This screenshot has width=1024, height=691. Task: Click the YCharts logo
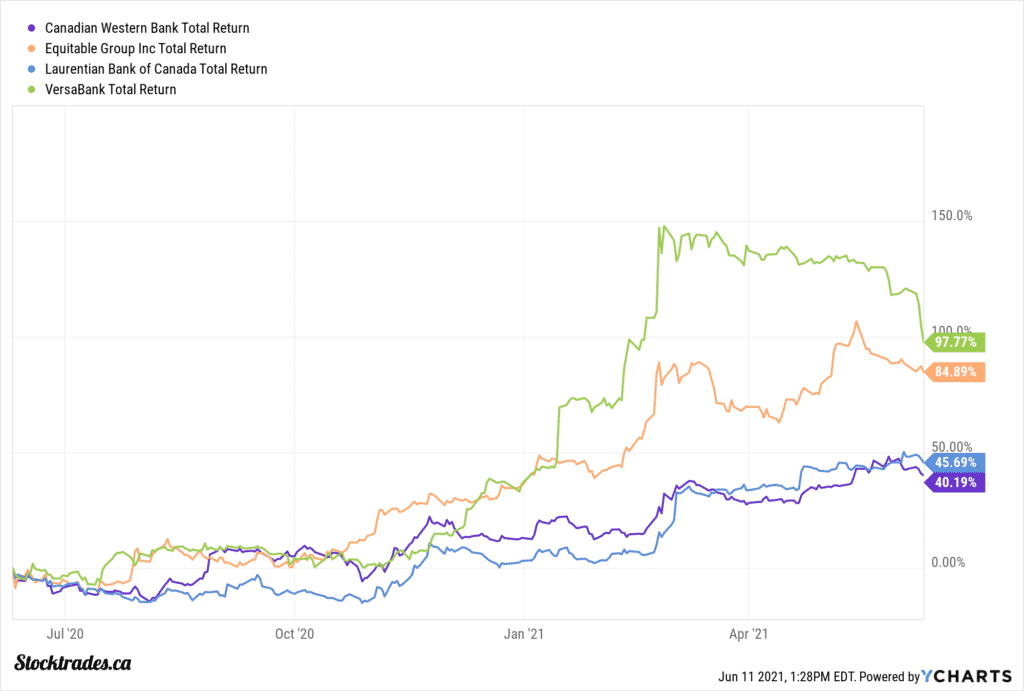click(x=965, y=675)
